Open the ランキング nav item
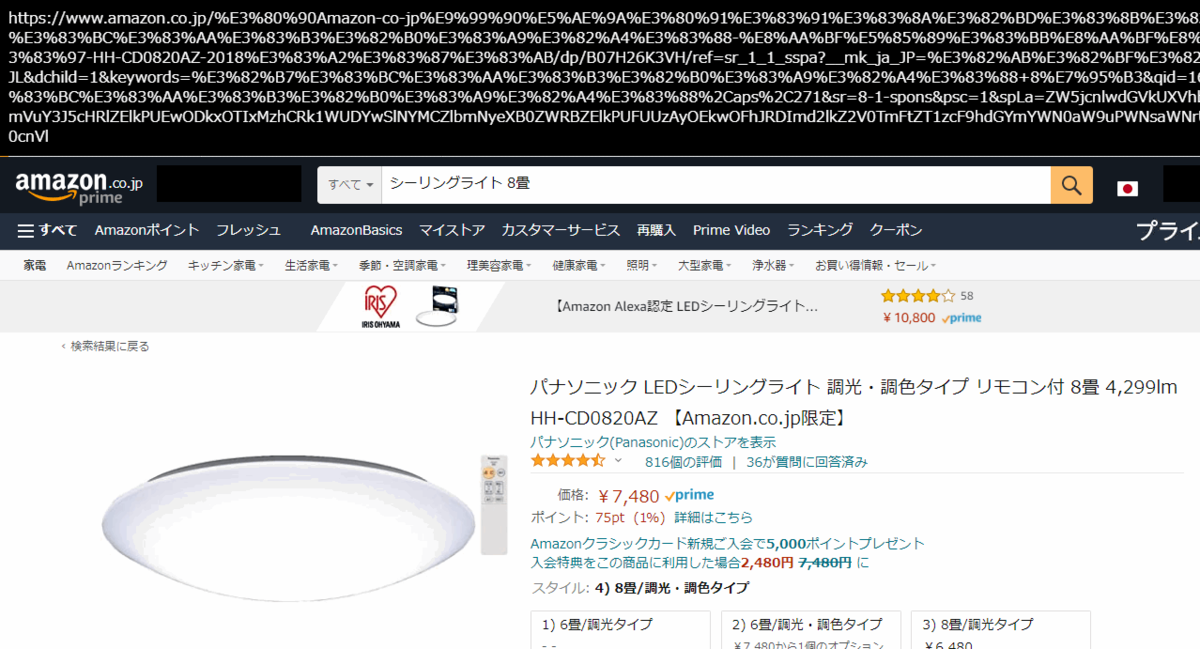The image size is (1200, 649). pyautogui.click(x=820, y=230)
